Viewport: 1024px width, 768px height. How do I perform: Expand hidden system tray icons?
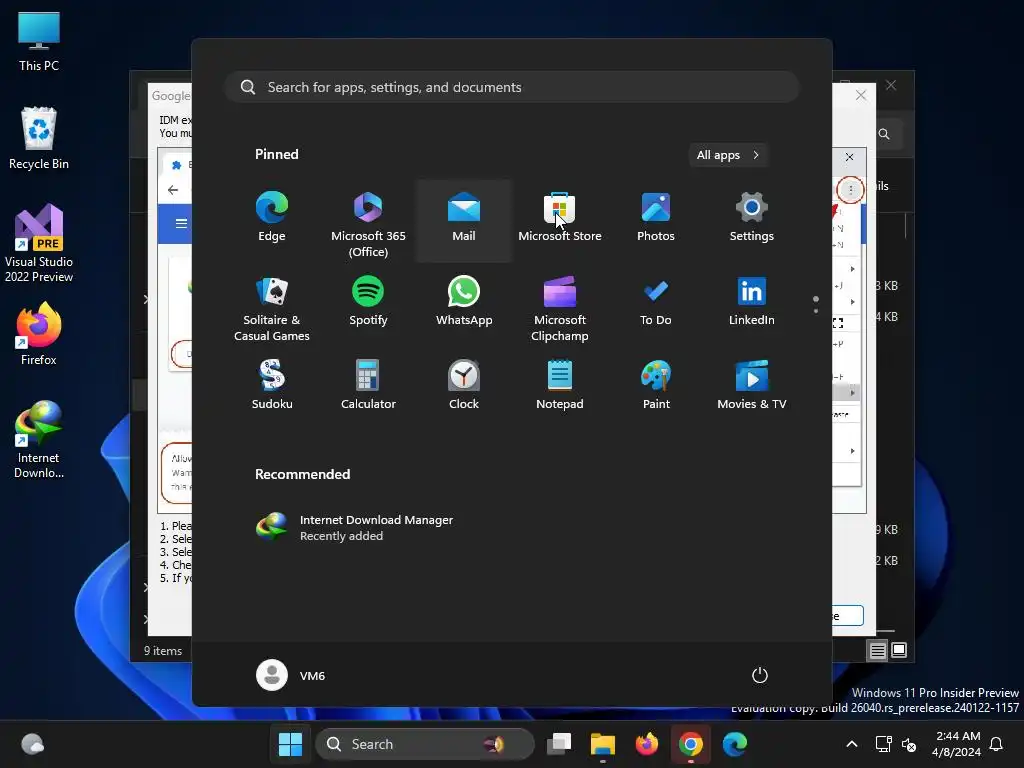pyautogui.click(x=852, y=744)
